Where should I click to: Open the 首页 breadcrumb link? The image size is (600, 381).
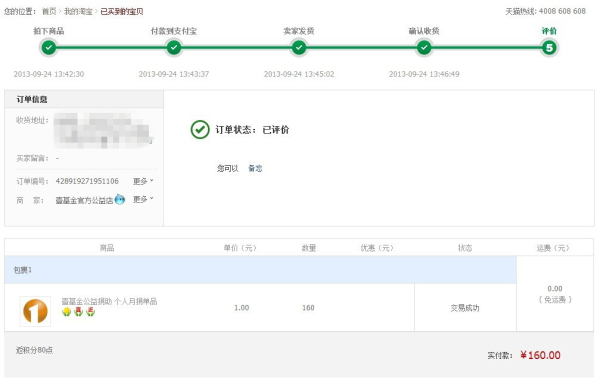coord(49,11)
